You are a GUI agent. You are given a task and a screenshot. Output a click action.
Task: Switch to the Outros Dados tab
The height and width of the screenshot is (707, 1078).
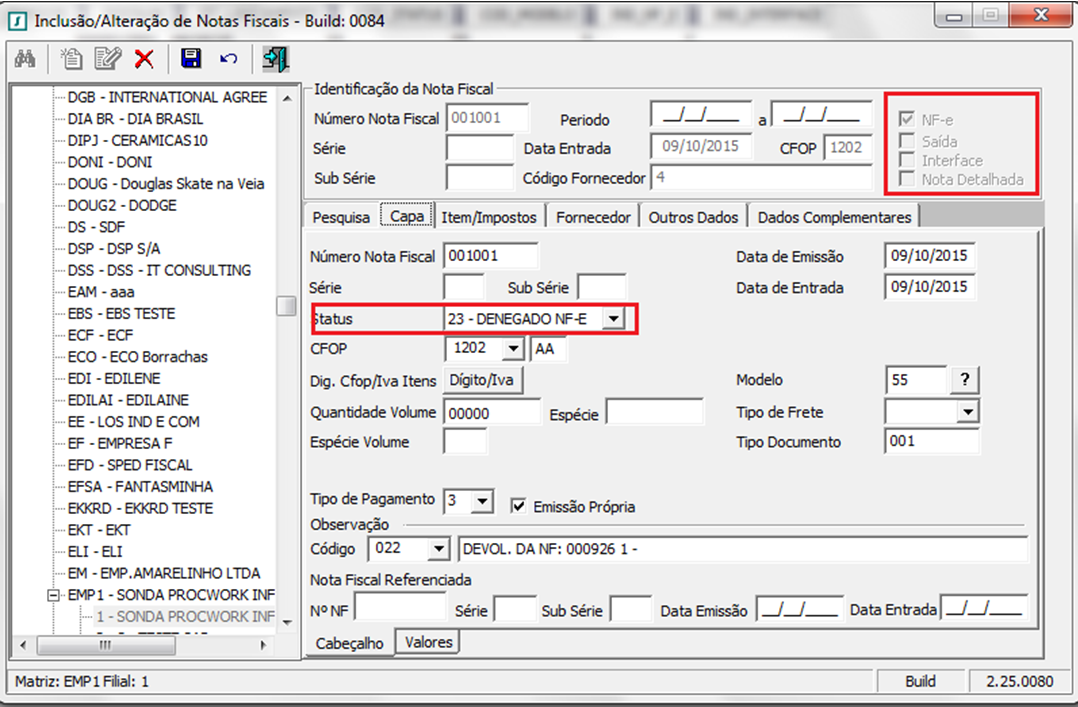coord(693,217)
